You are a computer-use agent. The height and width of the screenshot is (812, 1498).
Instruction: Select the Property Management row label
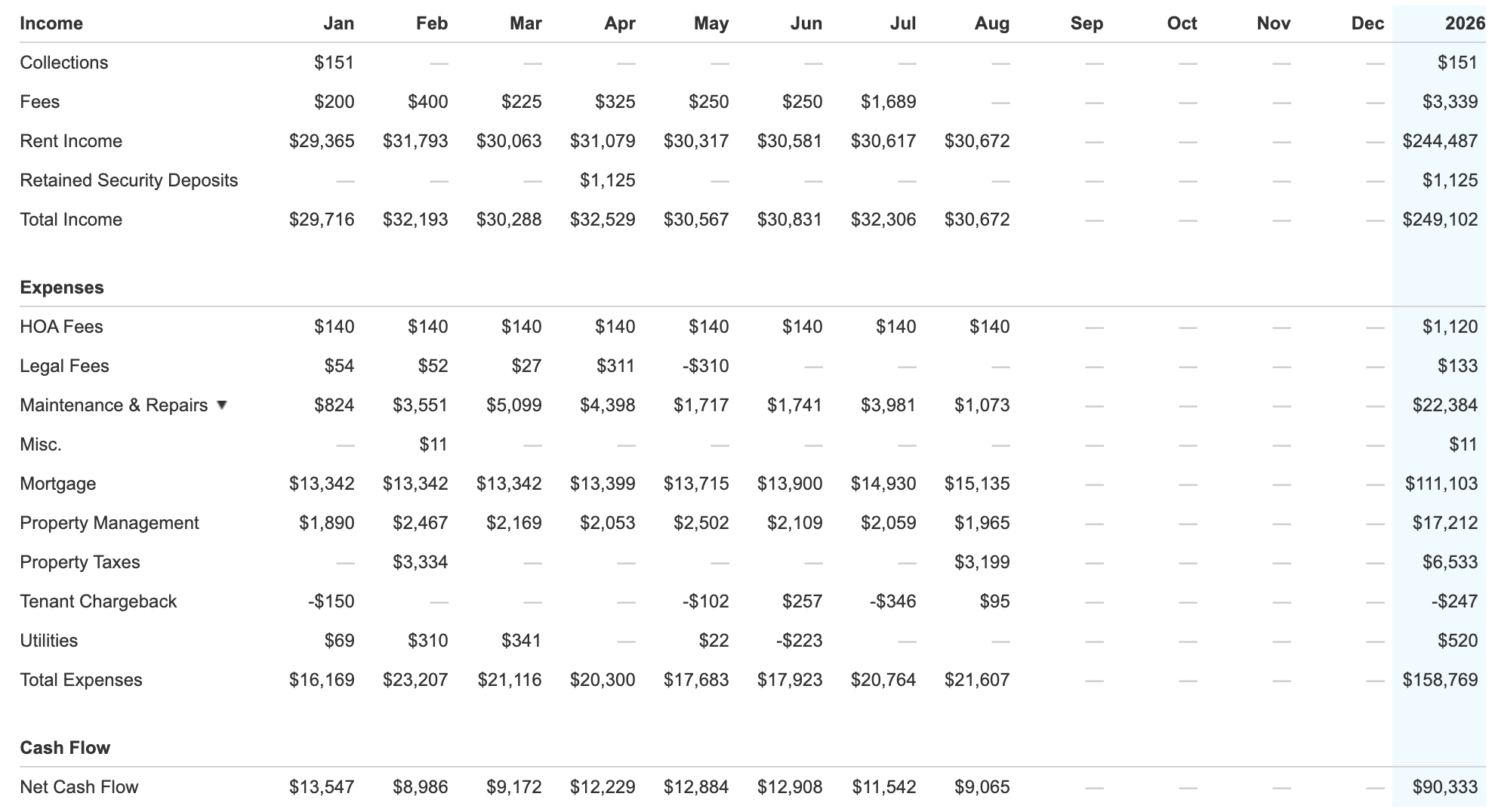pos(109,523)
